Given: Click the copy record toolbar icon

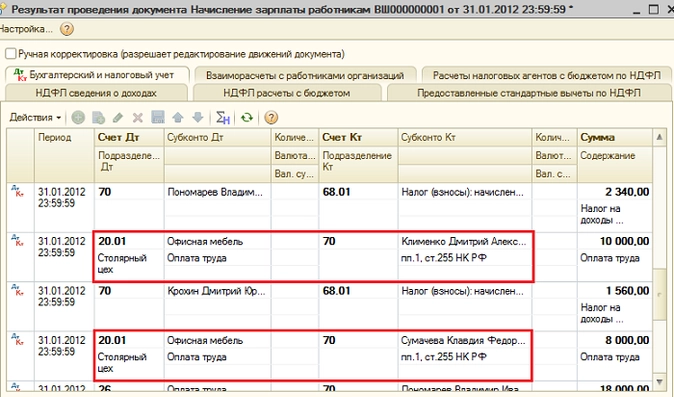Looking at the screenshot, I should (98, 117).
